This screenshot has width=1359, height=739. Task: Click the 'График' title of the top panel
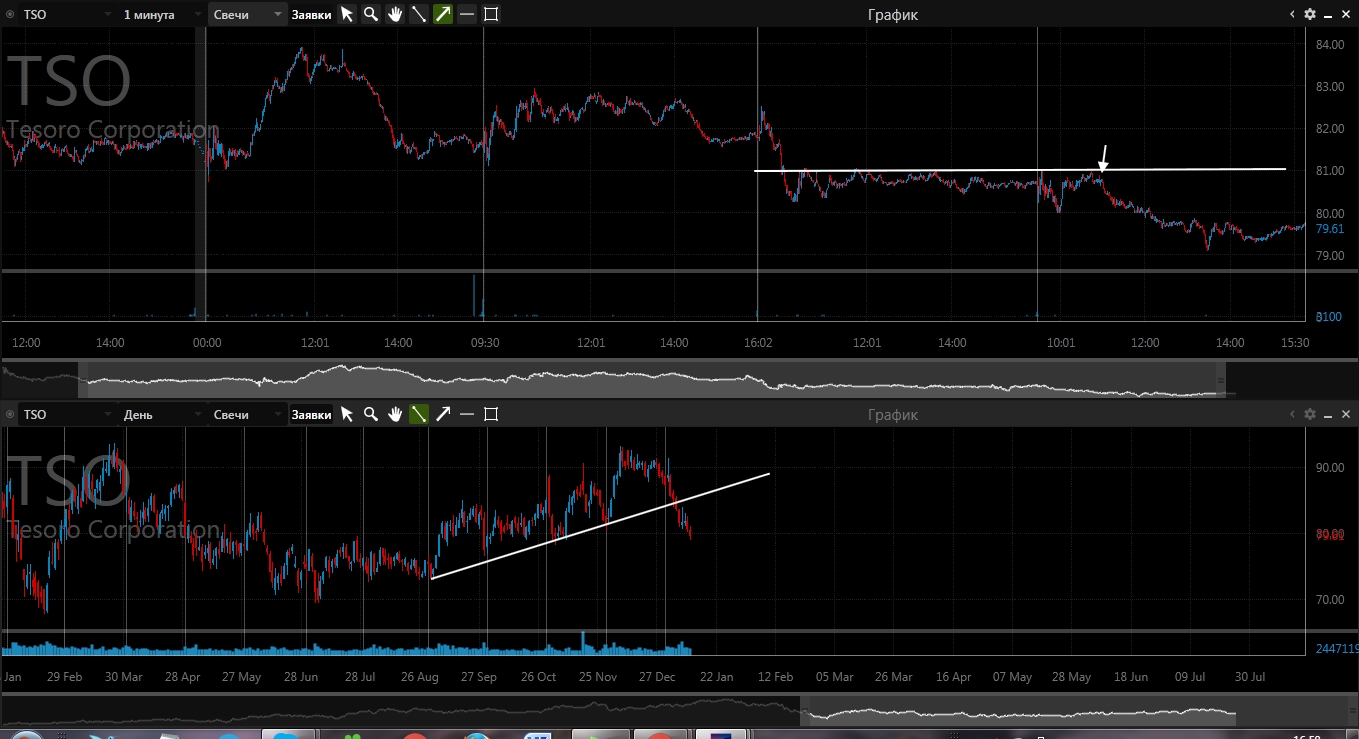click(x=892, y=14)
